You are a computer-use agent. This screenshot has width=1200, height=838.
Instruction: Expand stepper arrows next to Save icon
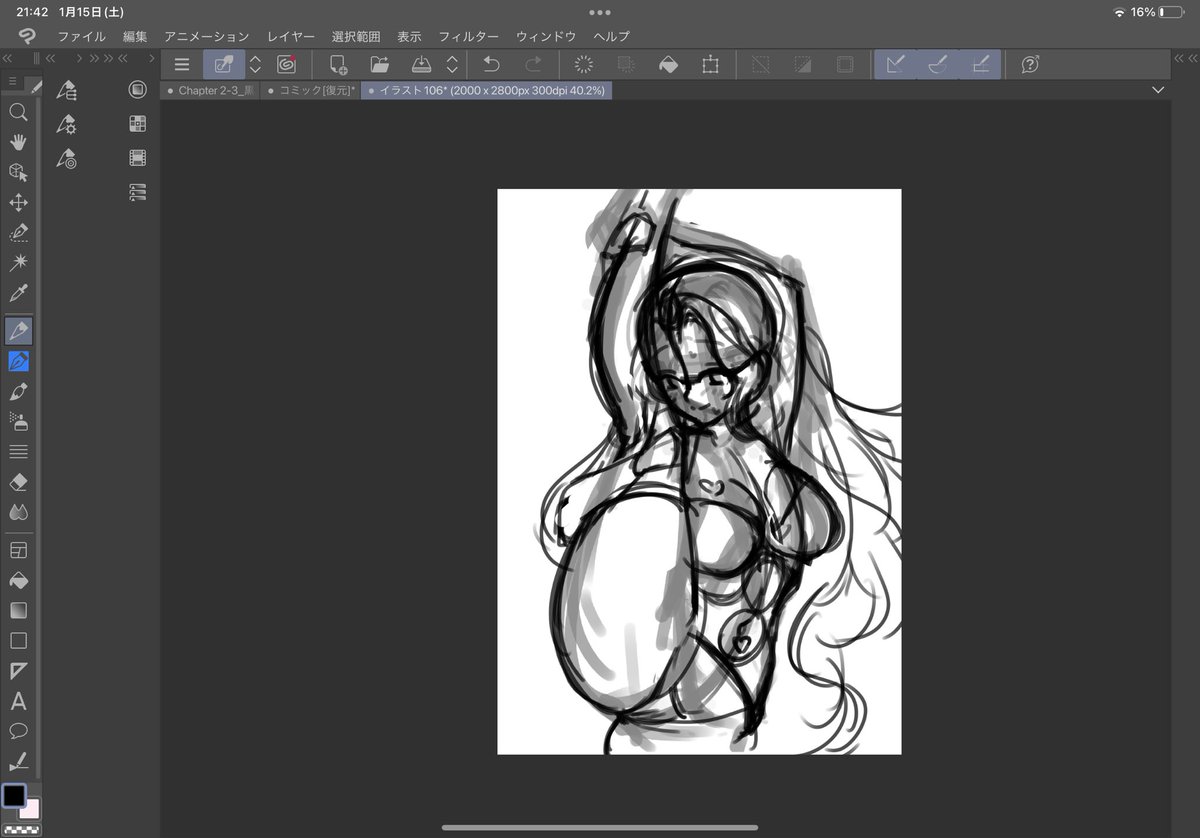click(x=452, y=64)
